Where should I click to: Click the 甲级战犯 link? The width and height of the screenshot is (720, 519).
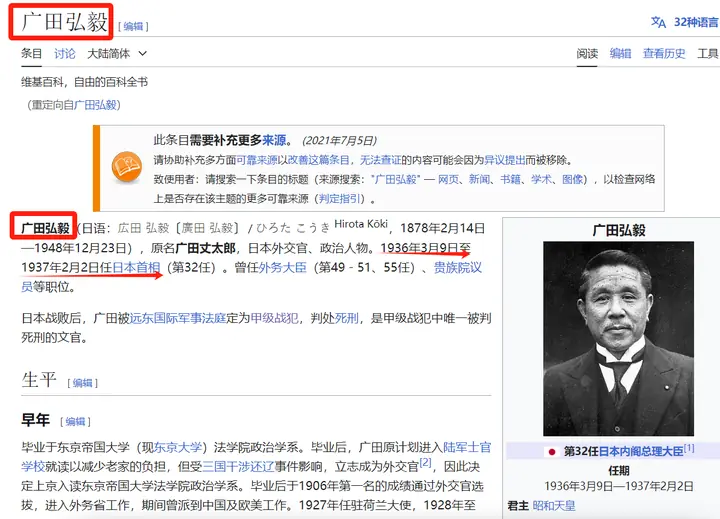(x=274, y=318)
